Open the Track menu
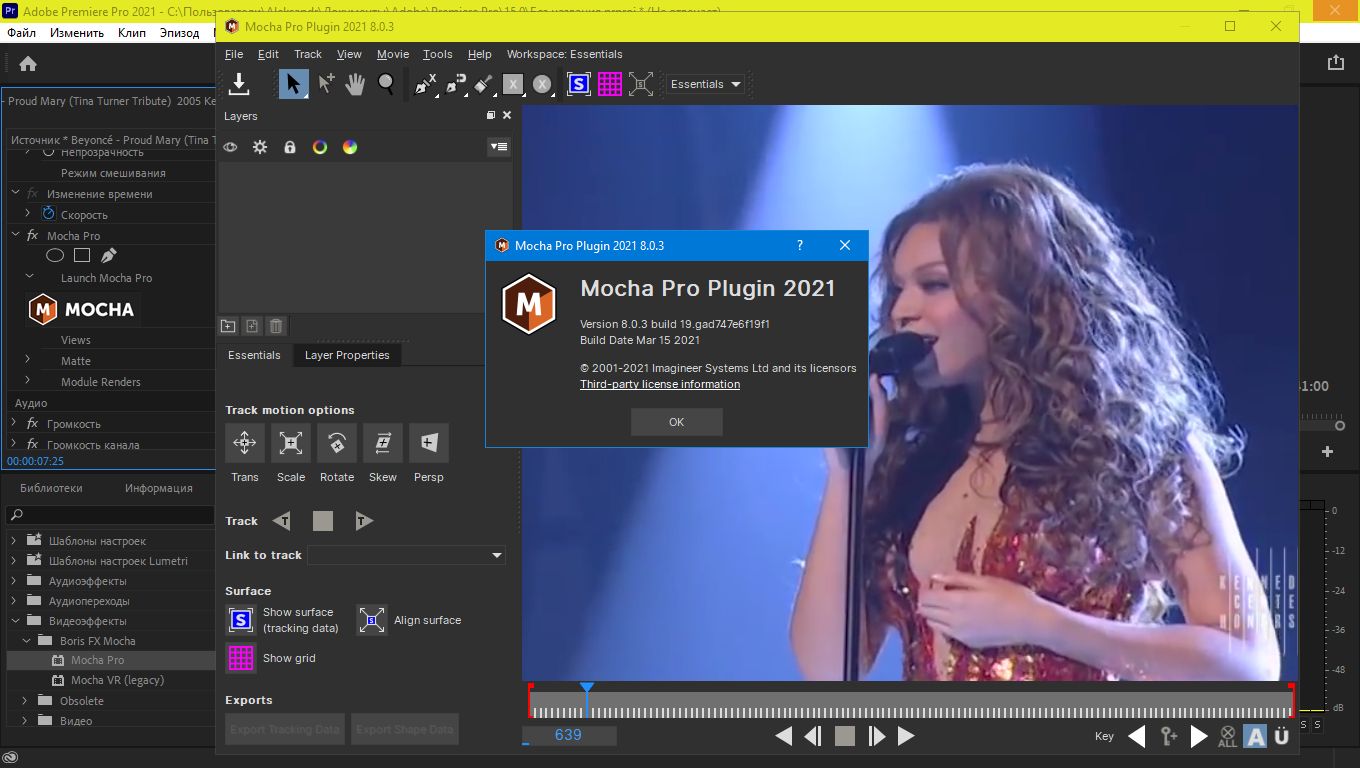Viewport: 1360px width, 768px height. coord(308,54)
